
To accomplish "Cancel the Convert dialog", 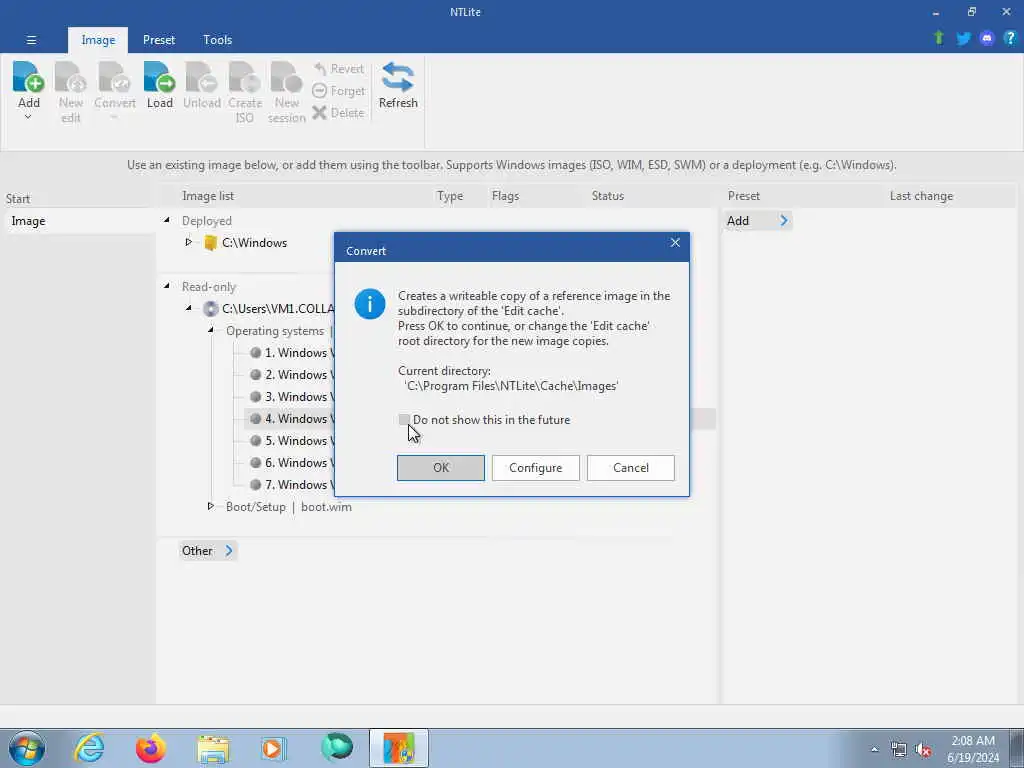I will tap(630, 468).
